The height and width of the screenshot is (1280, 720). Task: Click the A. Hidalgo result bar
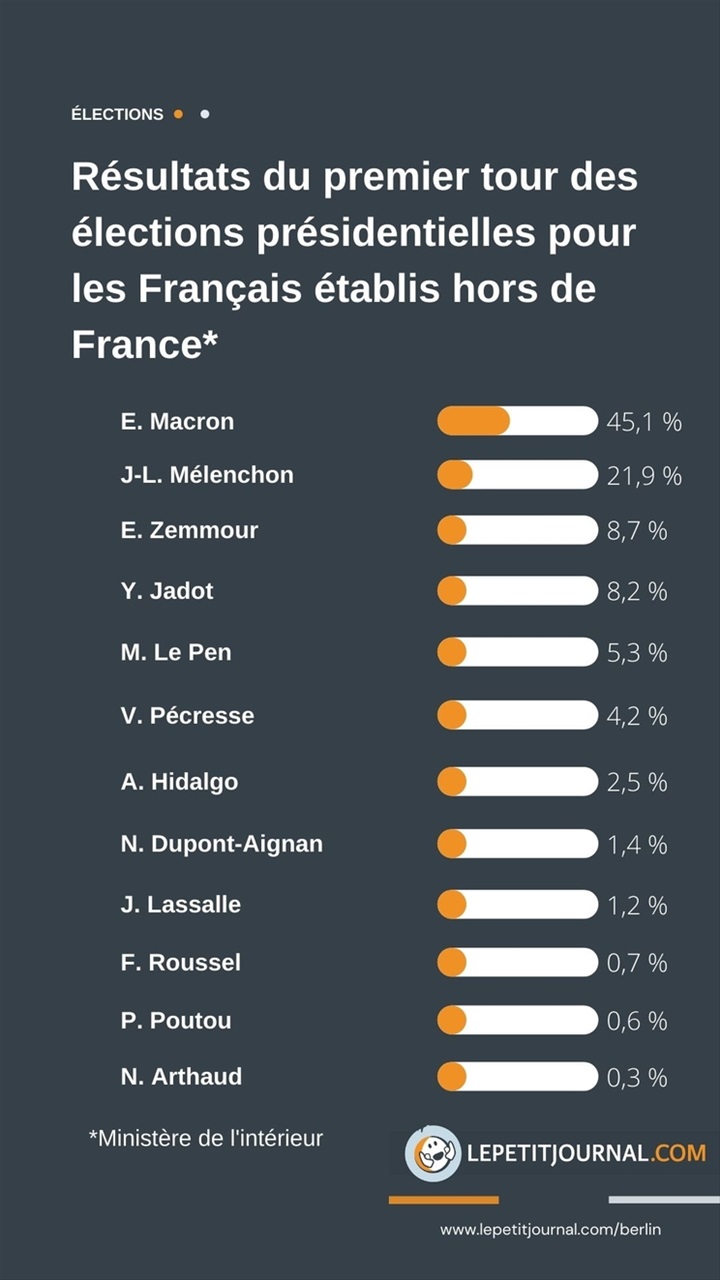pyautogui.click(x=517, y=781)
